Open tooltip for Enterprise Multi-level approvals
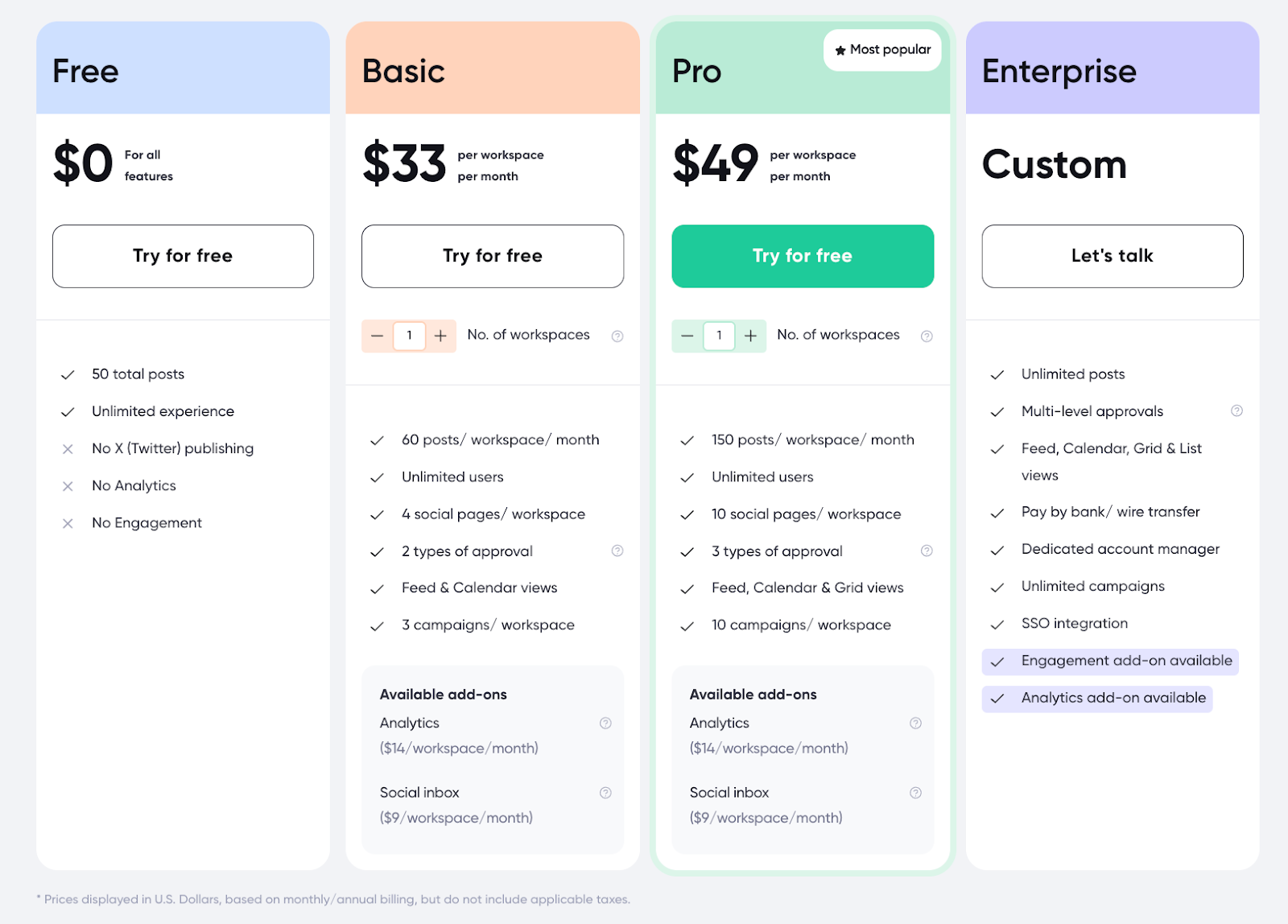This screenshot has width=1288, height=924. (1237, 411)
